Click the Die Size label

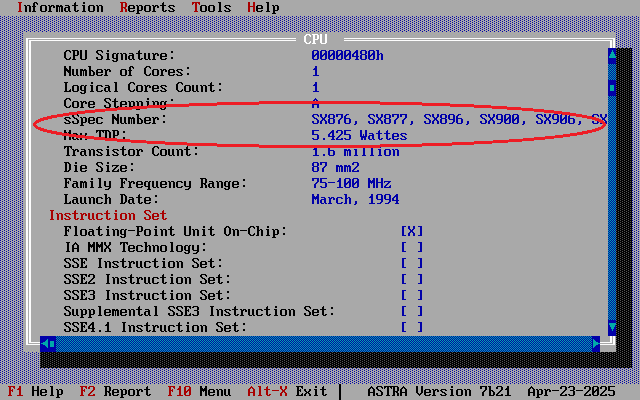[x=99, y=167]
